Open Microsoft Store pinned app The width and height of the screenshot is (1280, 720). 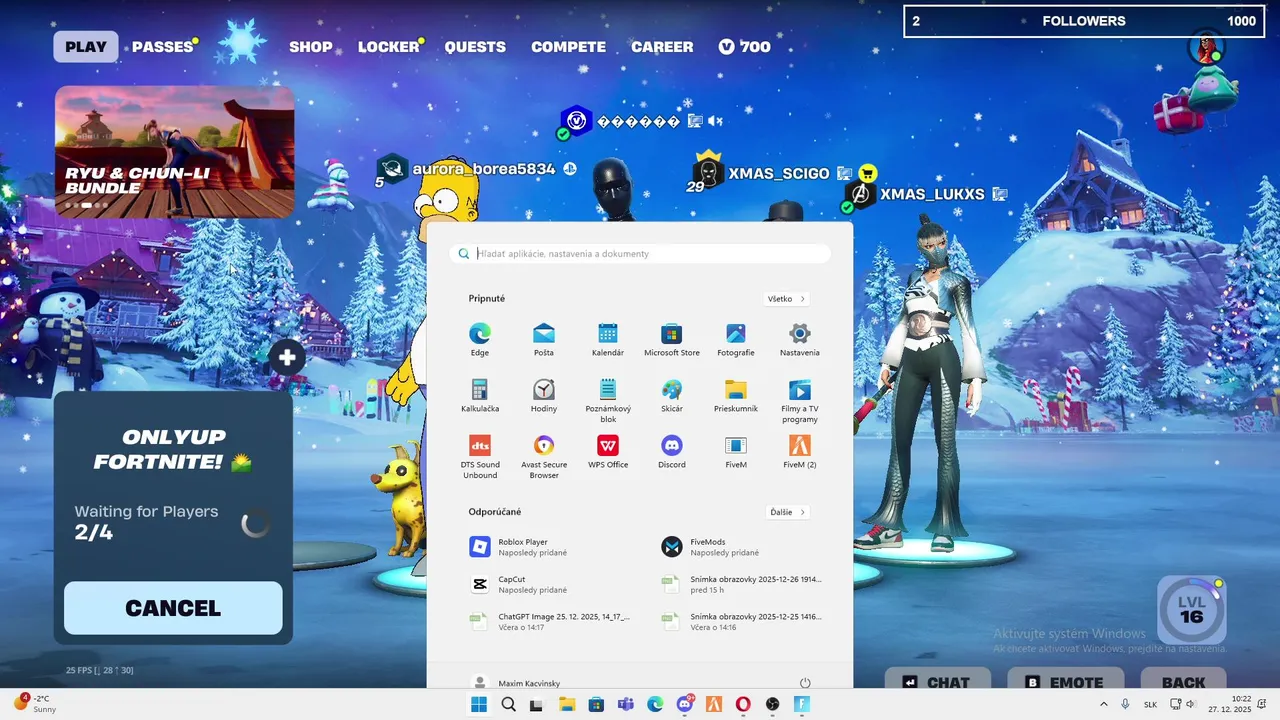tap(672, 339)
